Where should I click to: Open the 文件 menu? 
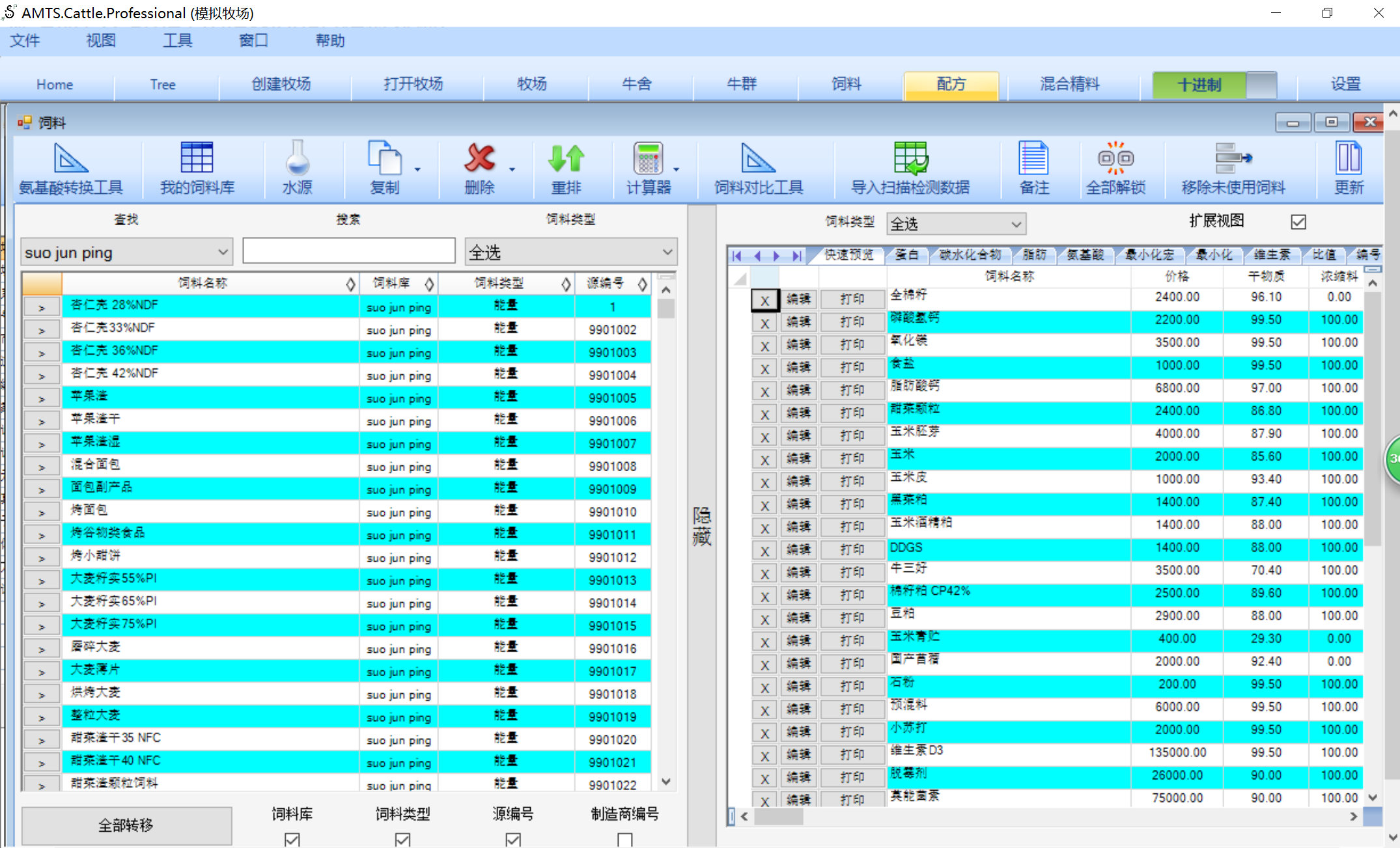coord(25,40)
